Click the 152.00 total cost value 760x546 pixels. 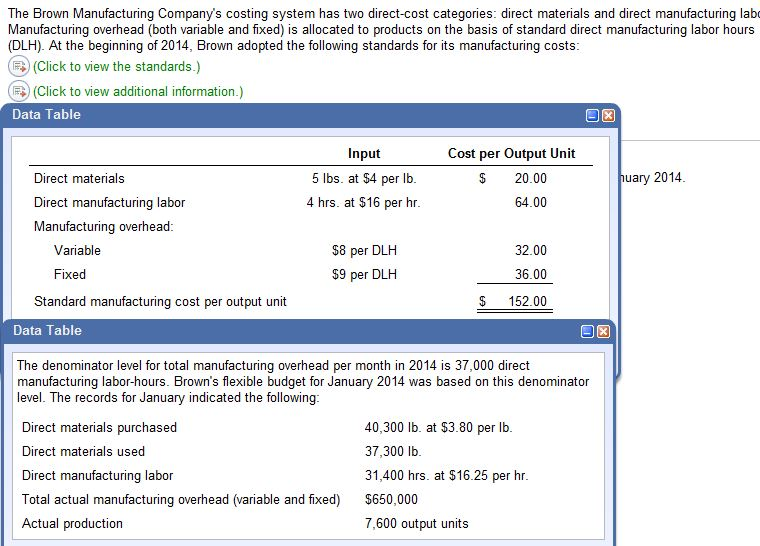point(527,302)
